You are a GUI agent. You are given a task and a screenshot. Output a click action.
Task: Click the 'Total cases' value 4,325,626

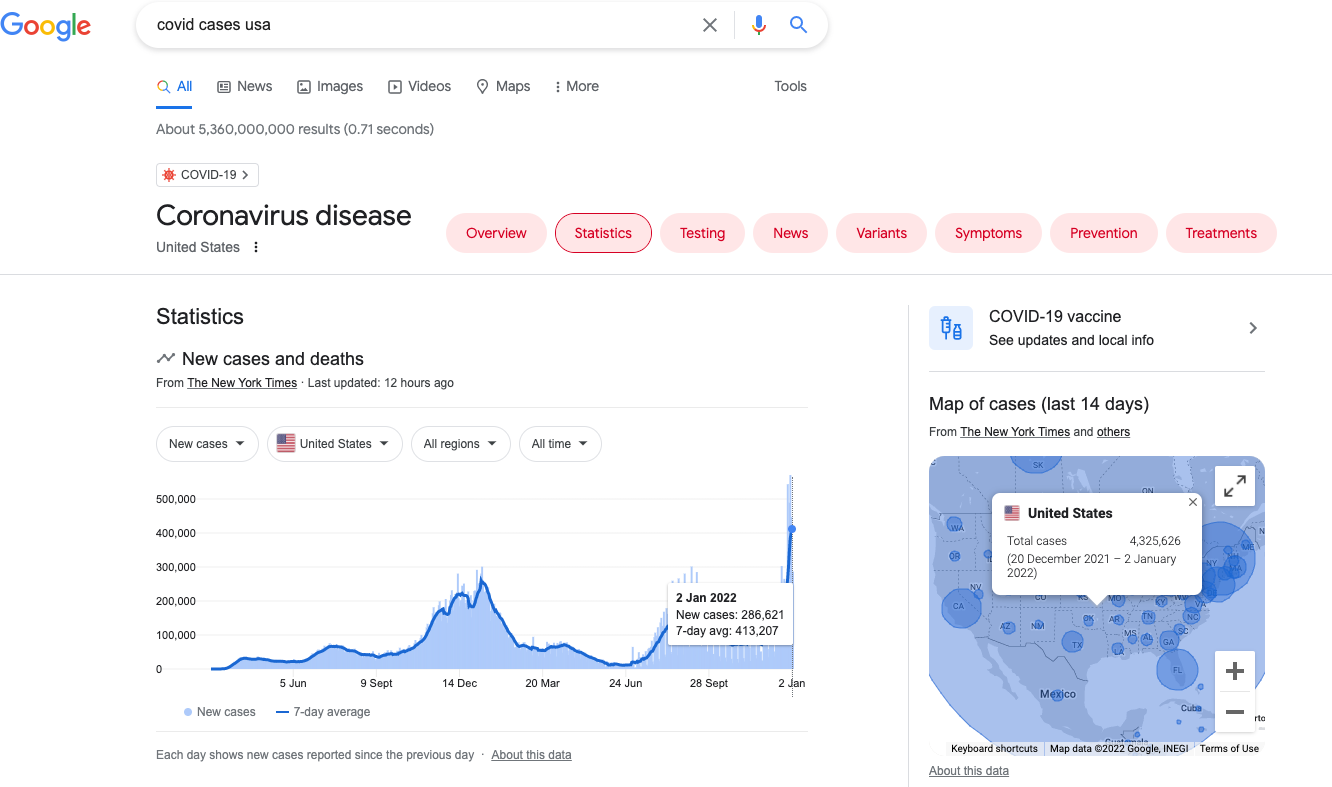tap(1155, 541)
